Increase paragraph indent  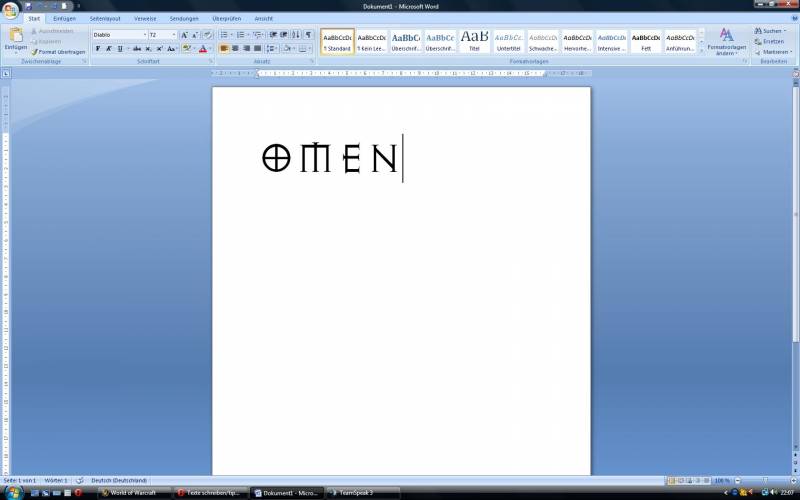[x=284, y=35]
